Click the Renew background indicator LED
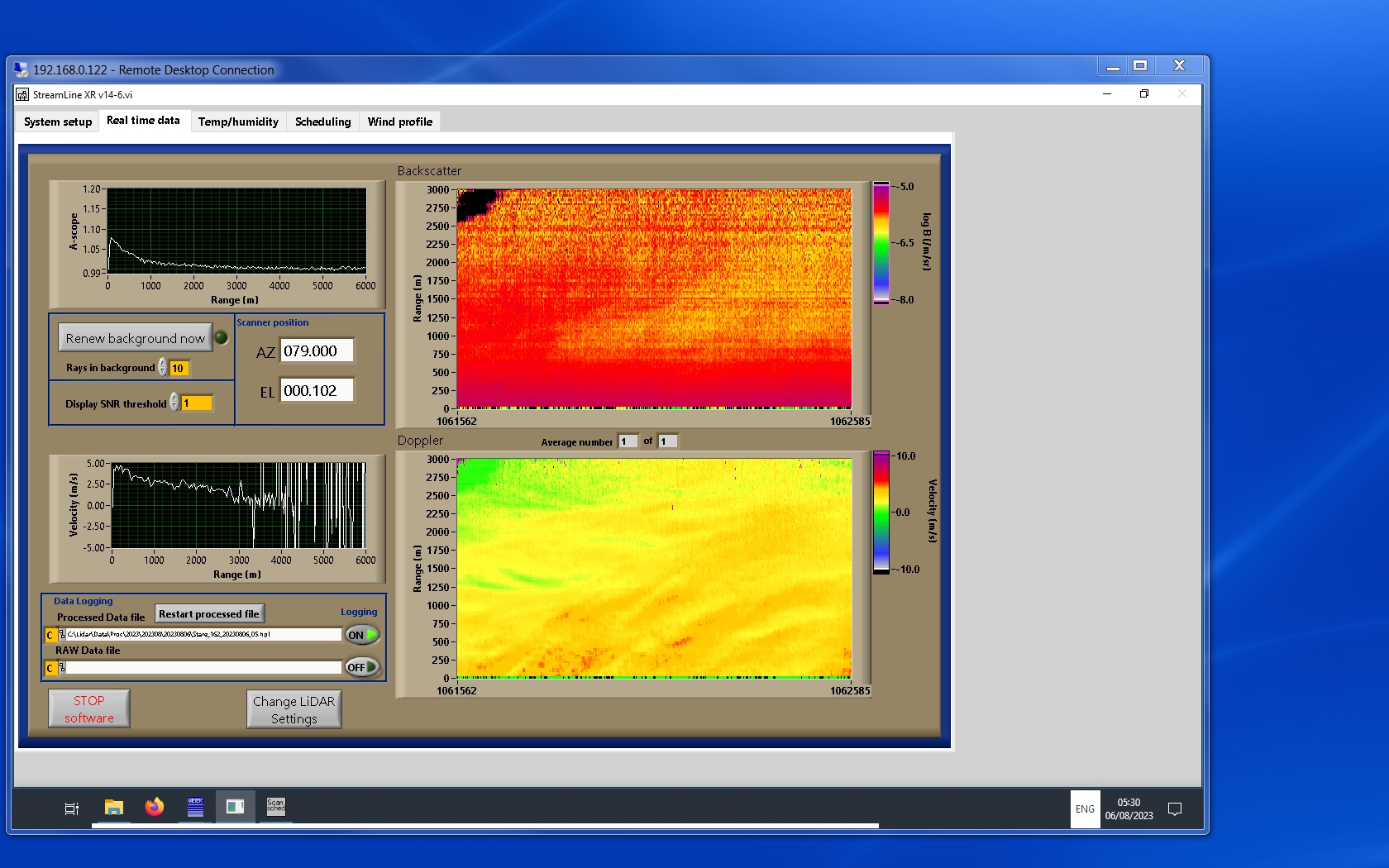Screen dimensions: 1389x868 click(x=222, y=337)
